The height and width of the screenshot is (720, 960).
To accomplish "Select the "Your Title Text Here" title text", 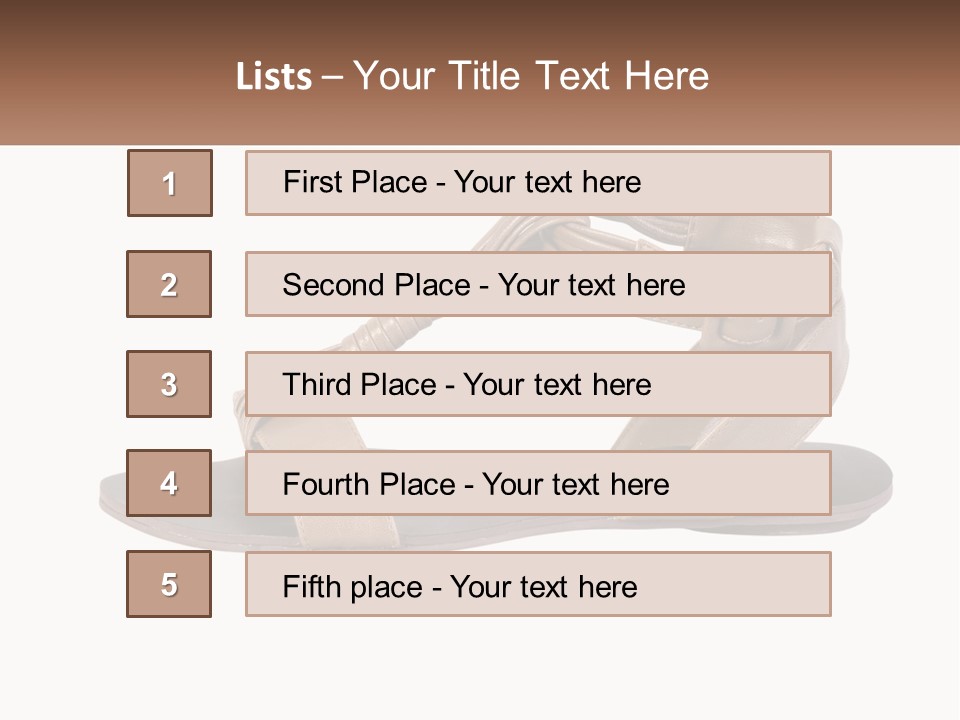I will click(x=531, y=76).
